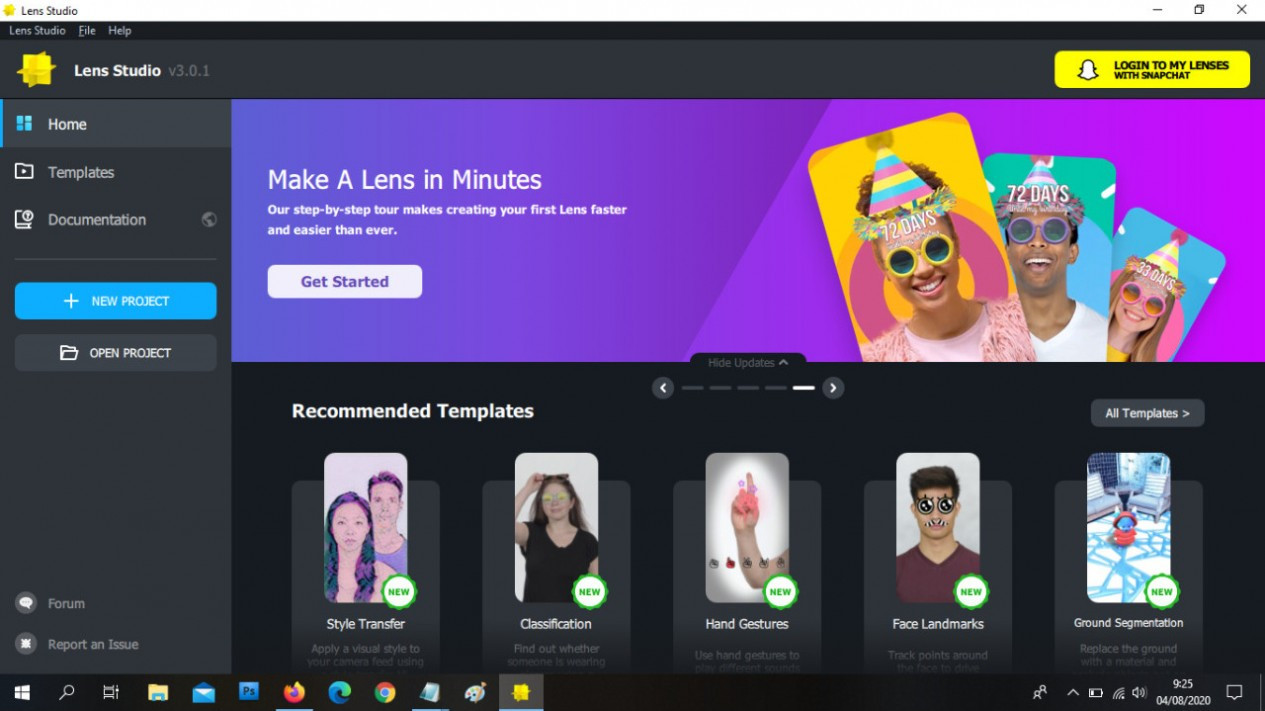Open the People icon in system tray
Image resolution: width=1265 pixels, height=711 pixels.
click(1041, 692)
